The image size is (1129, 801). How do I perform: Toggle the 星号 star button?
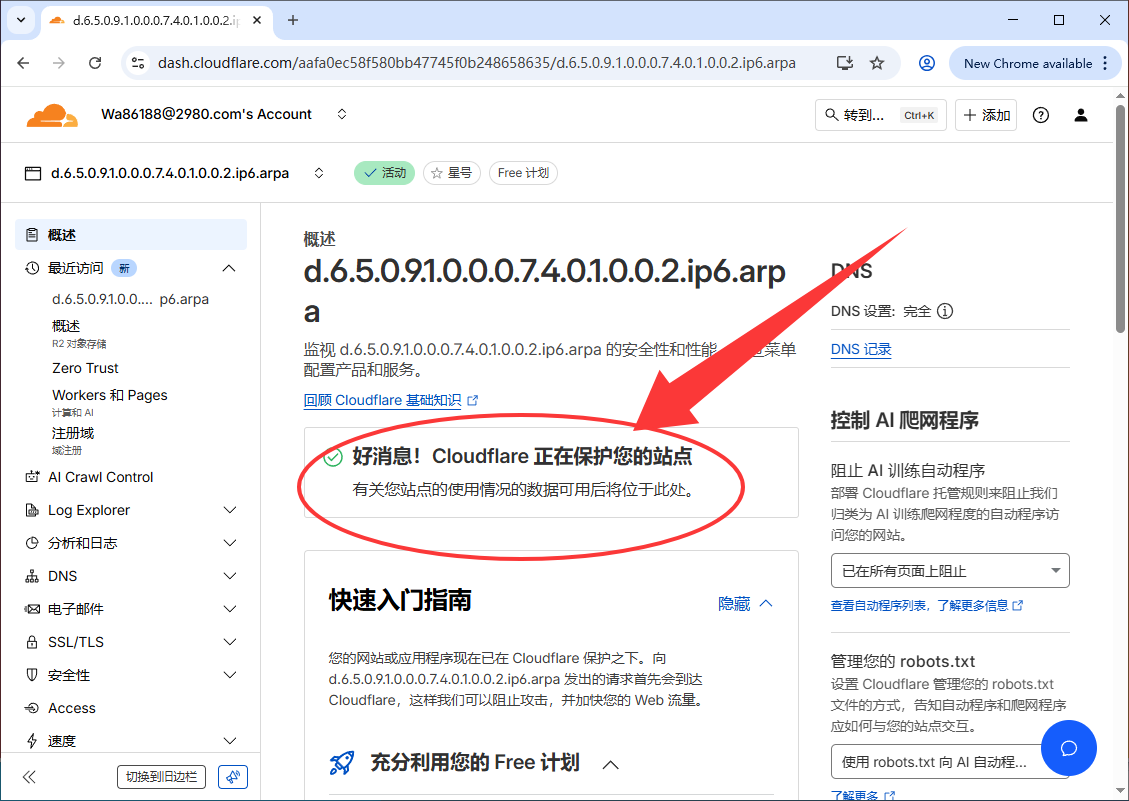[452, 173]
